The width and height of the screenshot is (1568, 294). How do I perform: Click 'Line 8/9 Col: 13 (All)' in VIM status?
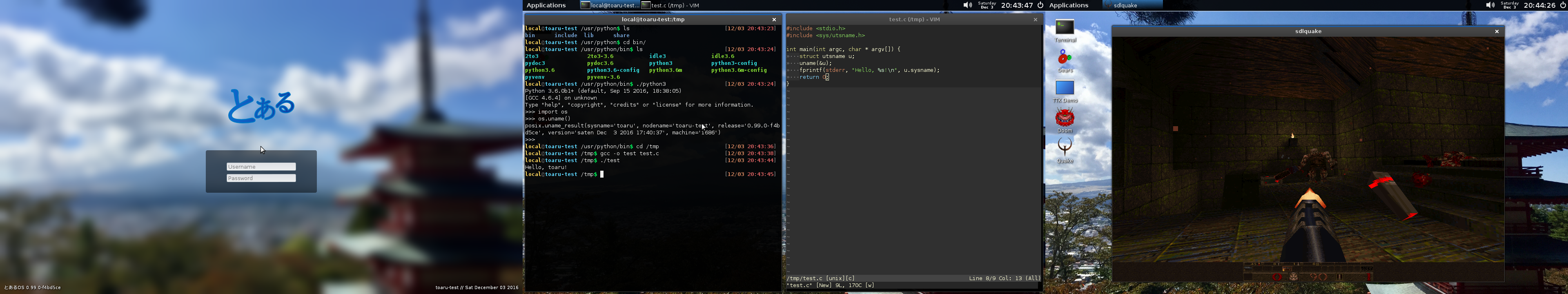pyautogui.click(x=1004, y=278)
